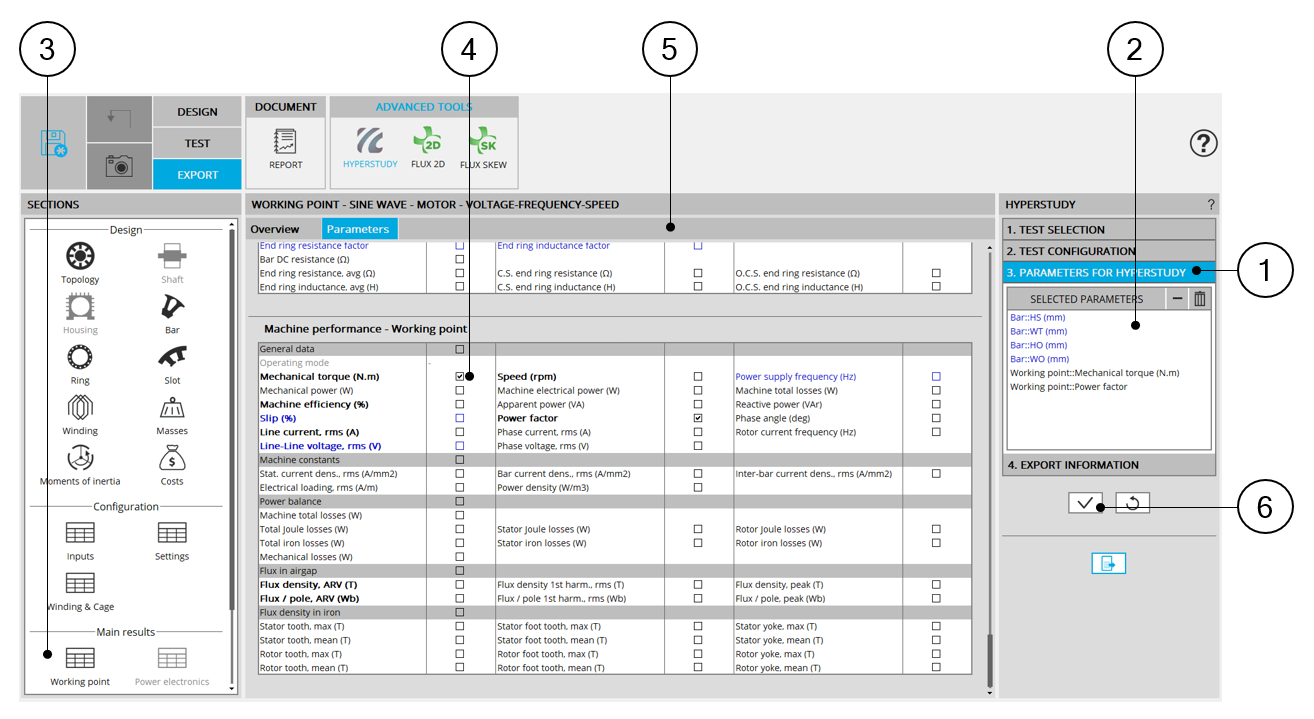Delete selected parameters with trash icon
Screen dimensions: 1314x719
tap(1200, 299)
